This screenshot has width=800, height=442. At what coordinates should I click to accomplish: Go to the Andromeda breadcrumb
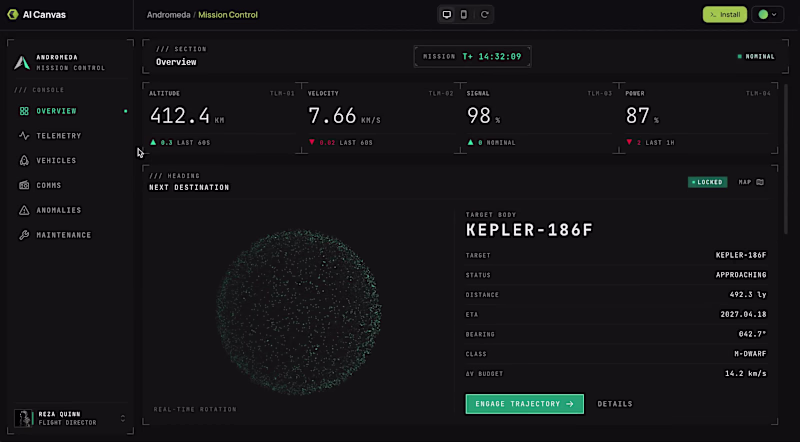pos(168,15)
